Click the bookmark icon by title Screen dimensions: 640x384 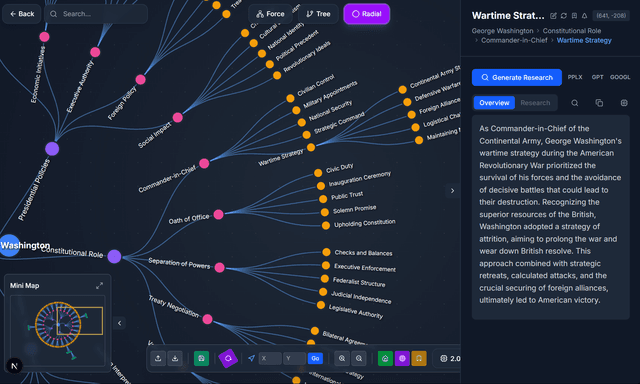(x=574, y=16)
